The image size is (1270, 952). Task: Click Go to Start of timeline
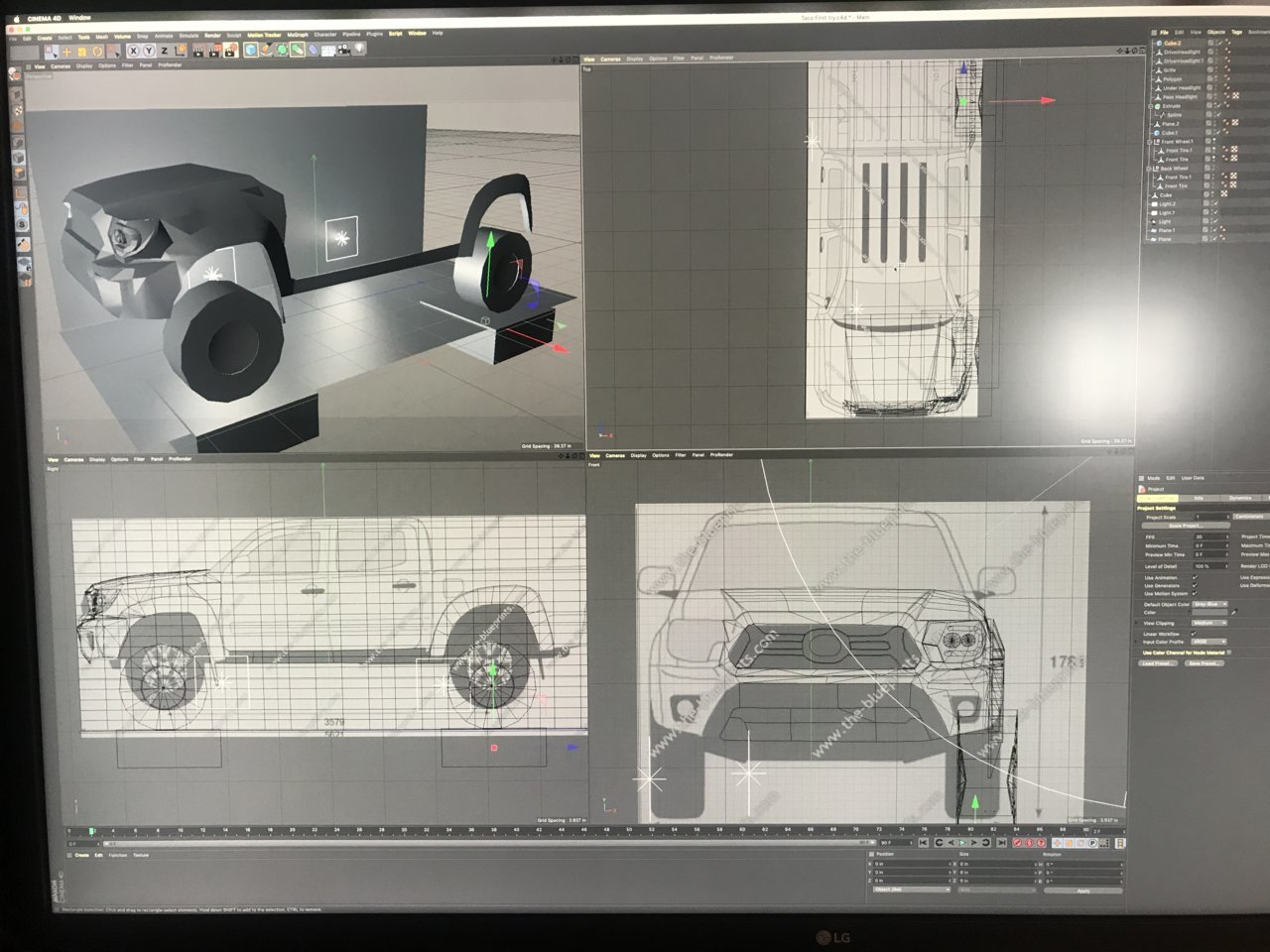923,842
